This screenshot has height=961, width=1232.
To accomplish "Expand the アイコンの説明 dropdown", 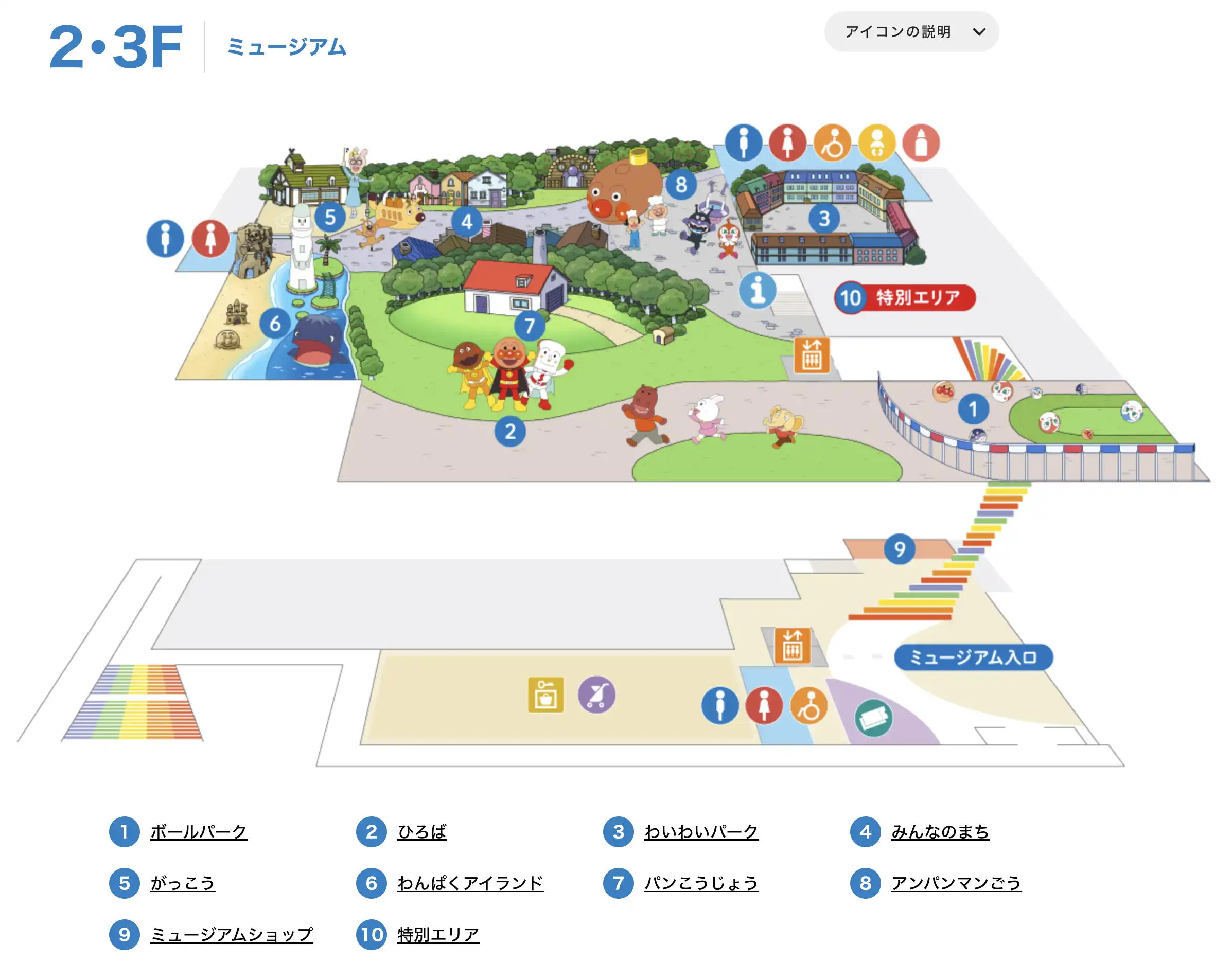I will pos(911,31).
